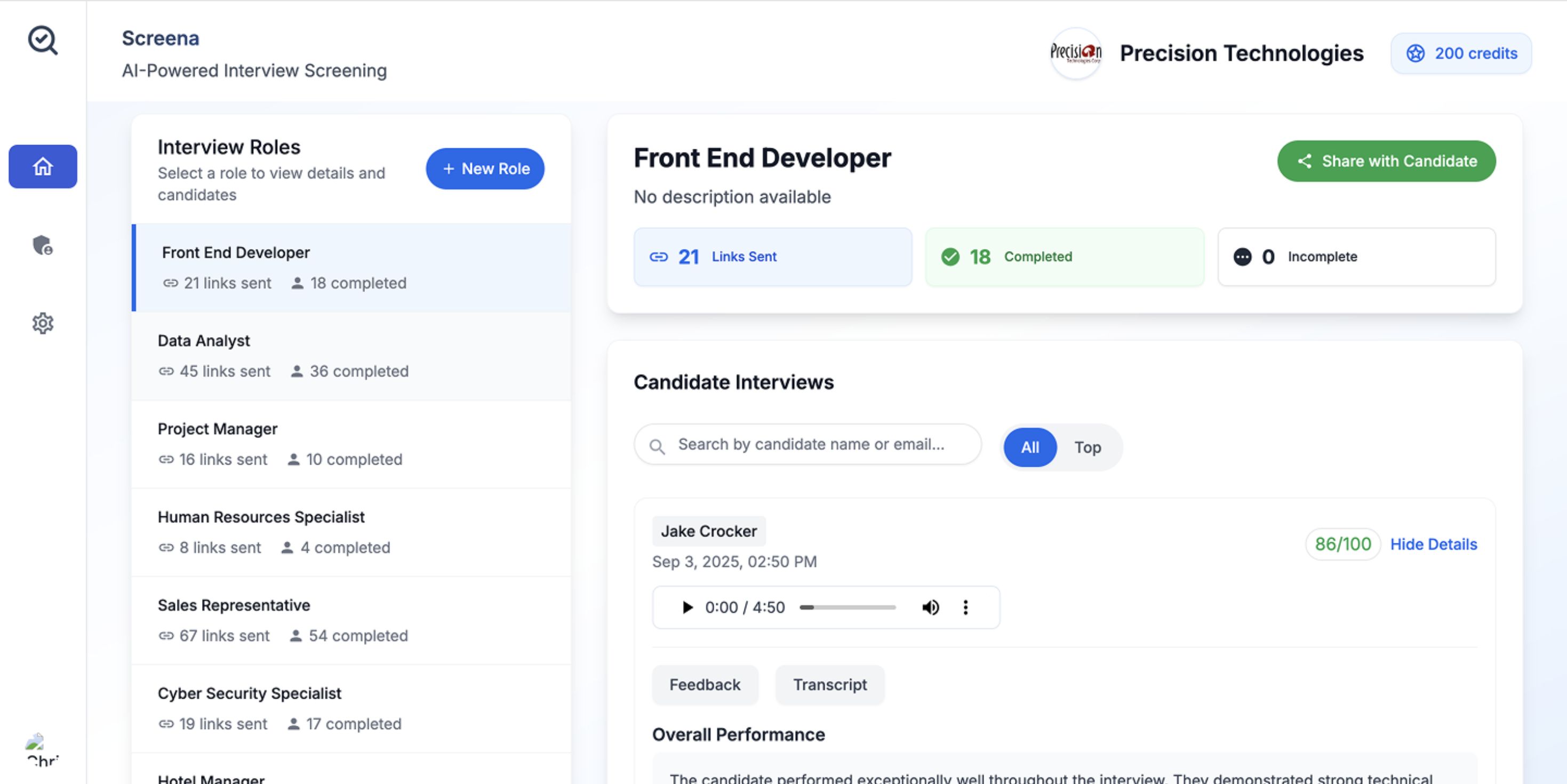This screenshot has width=1567, height=784.
Task: Switch to Top candidates filter
Action: click(x=1087, y=447)
